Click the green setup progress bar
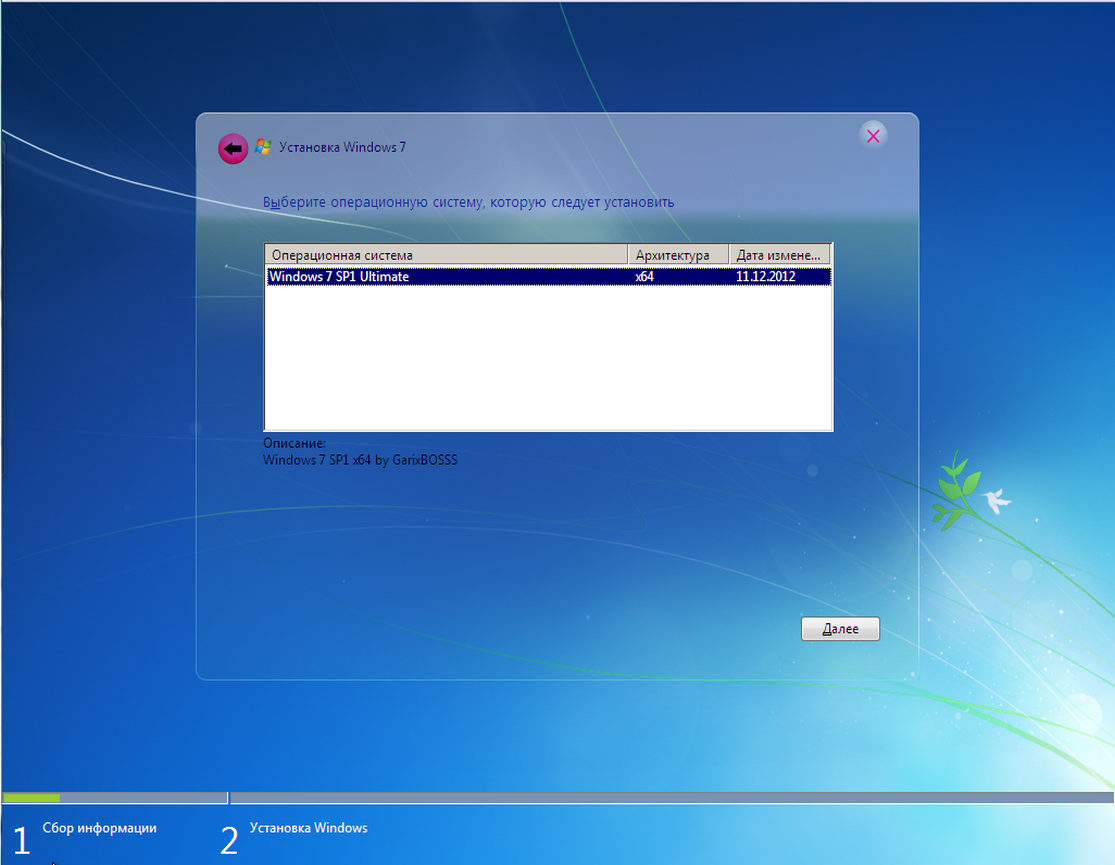This screenshot has width=1115, height=865. point(31,798)
